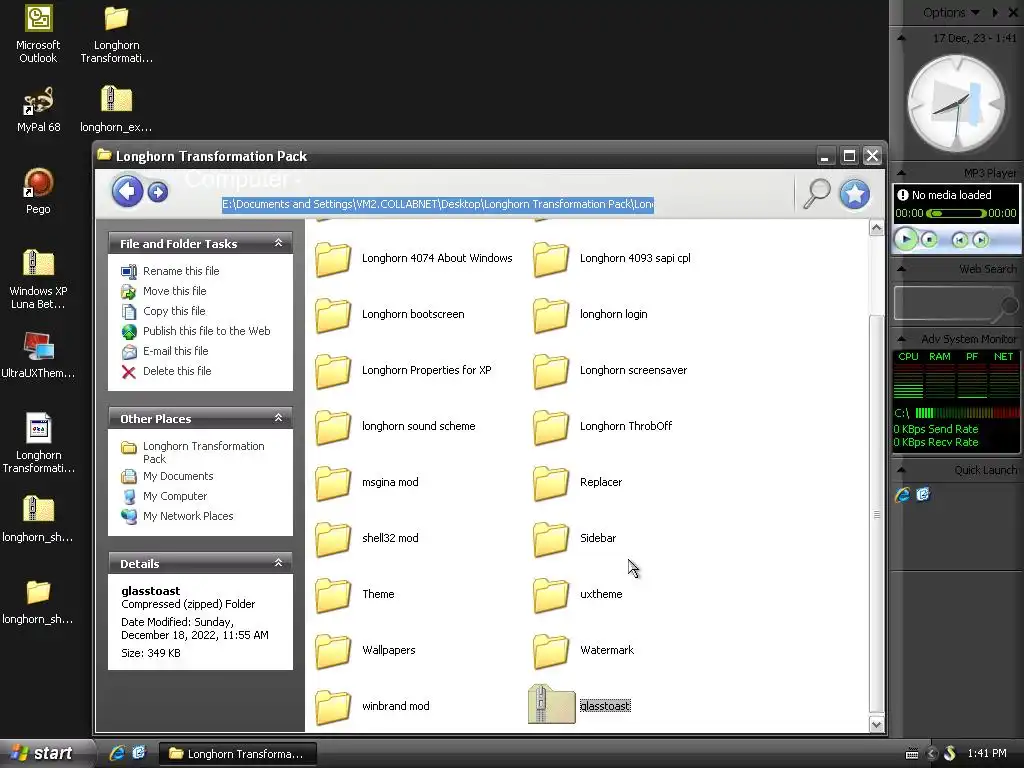Click the Longhorn Transforma... taskbar button
The height and width of the screenshot is (768, 1024).
click(238, 754)
